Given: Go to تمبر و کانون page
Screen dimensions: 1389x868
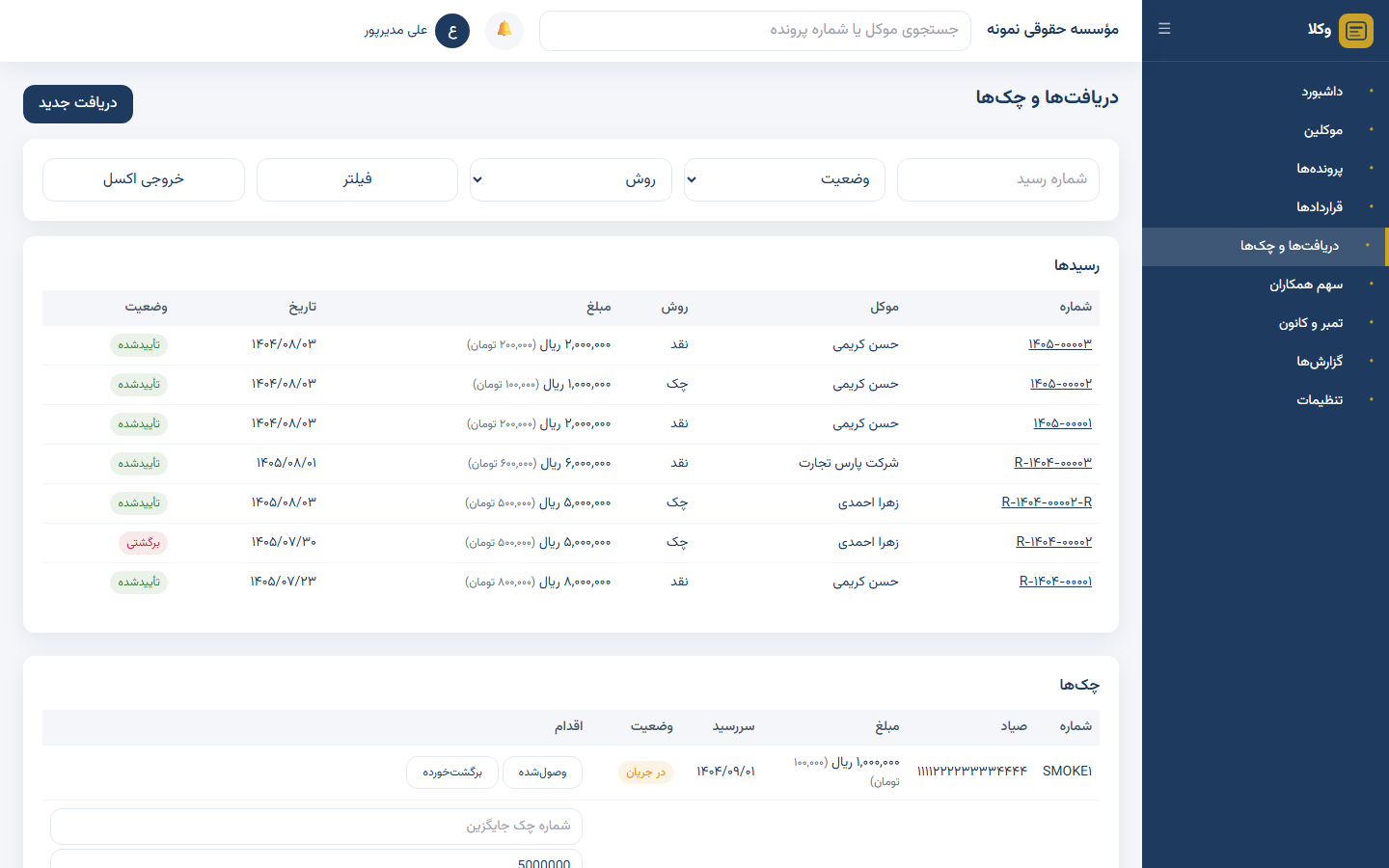Looking at the screenshot, I should [1266, 323].
